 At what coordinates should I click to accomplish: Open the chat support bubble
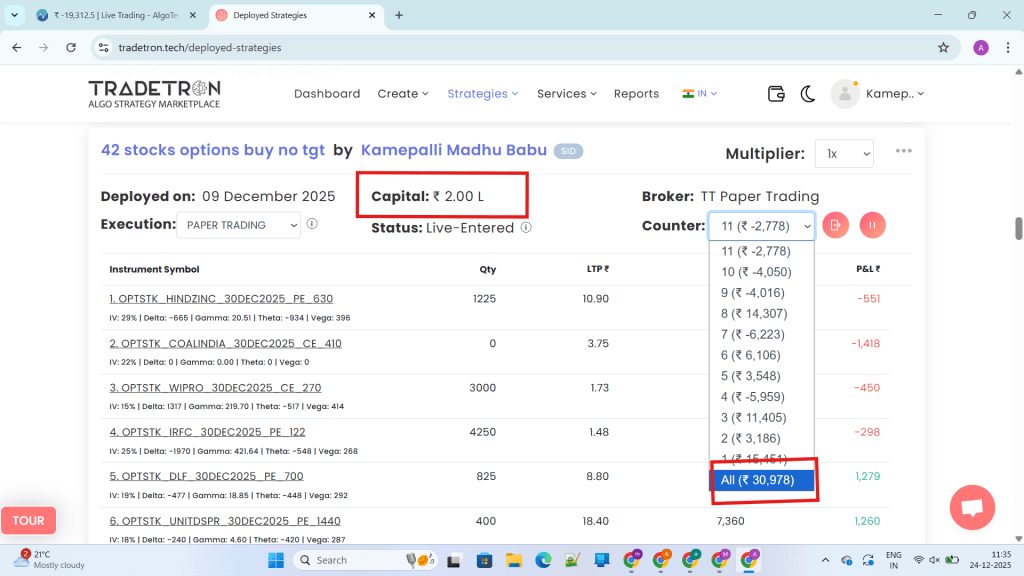[x=972, y=507]
